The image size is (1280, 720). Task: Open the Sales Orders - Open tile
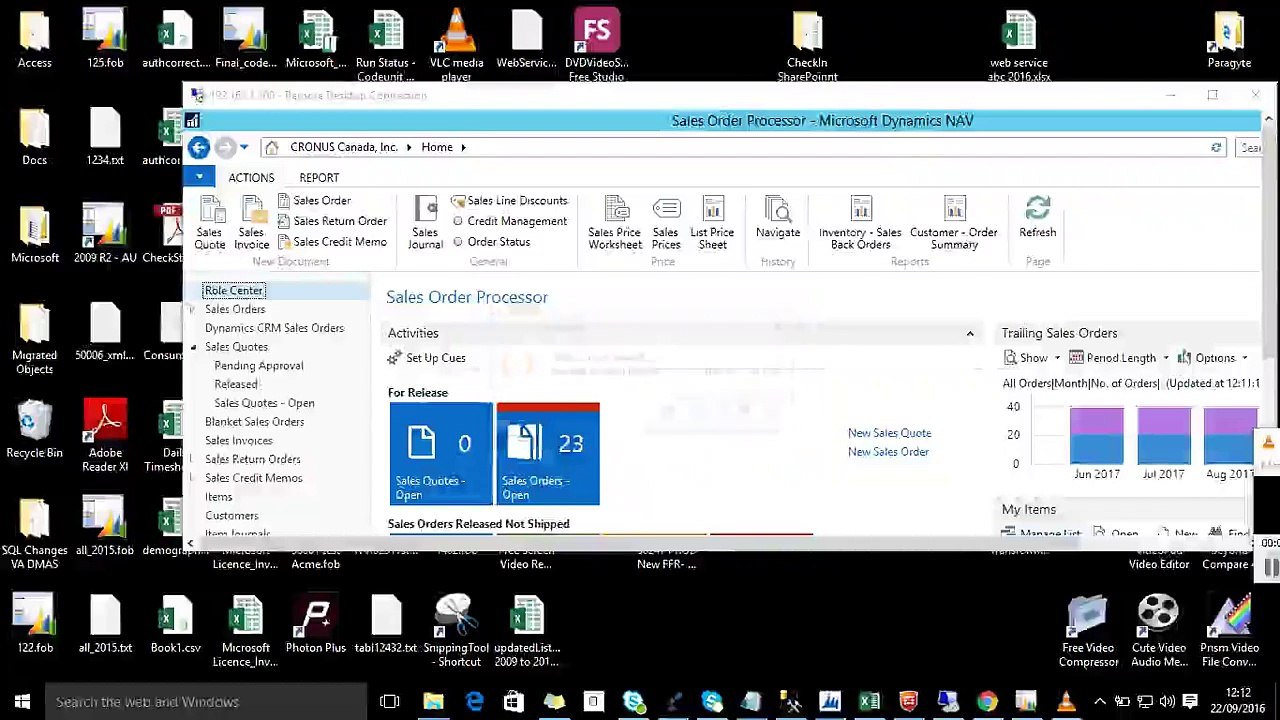[x=548, y=454]
